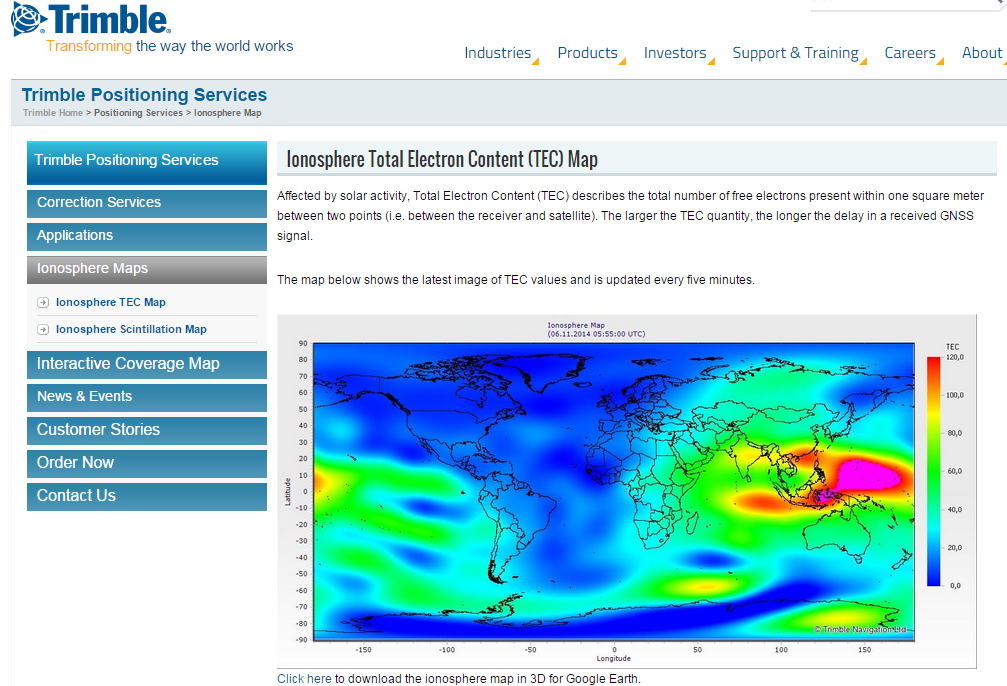Viewport: 1007px width, 686px height.
Task: Expand the Industries dropdown menu
Action: click(x=498, y=52)
